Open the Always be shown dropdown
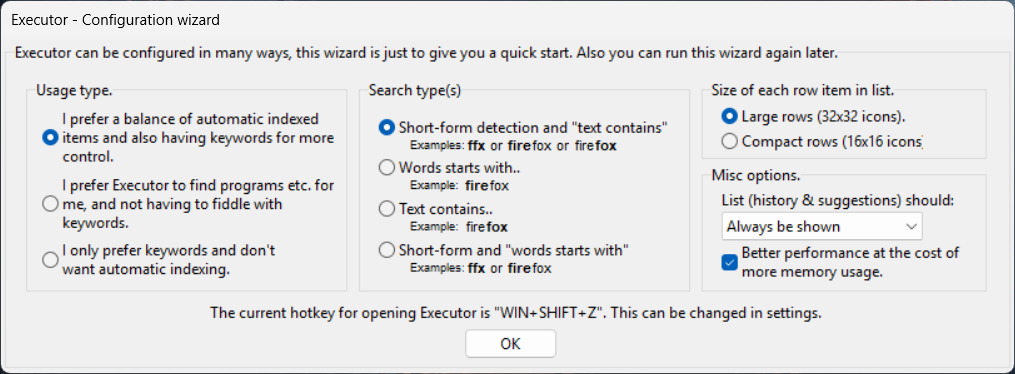 point(822,226)
